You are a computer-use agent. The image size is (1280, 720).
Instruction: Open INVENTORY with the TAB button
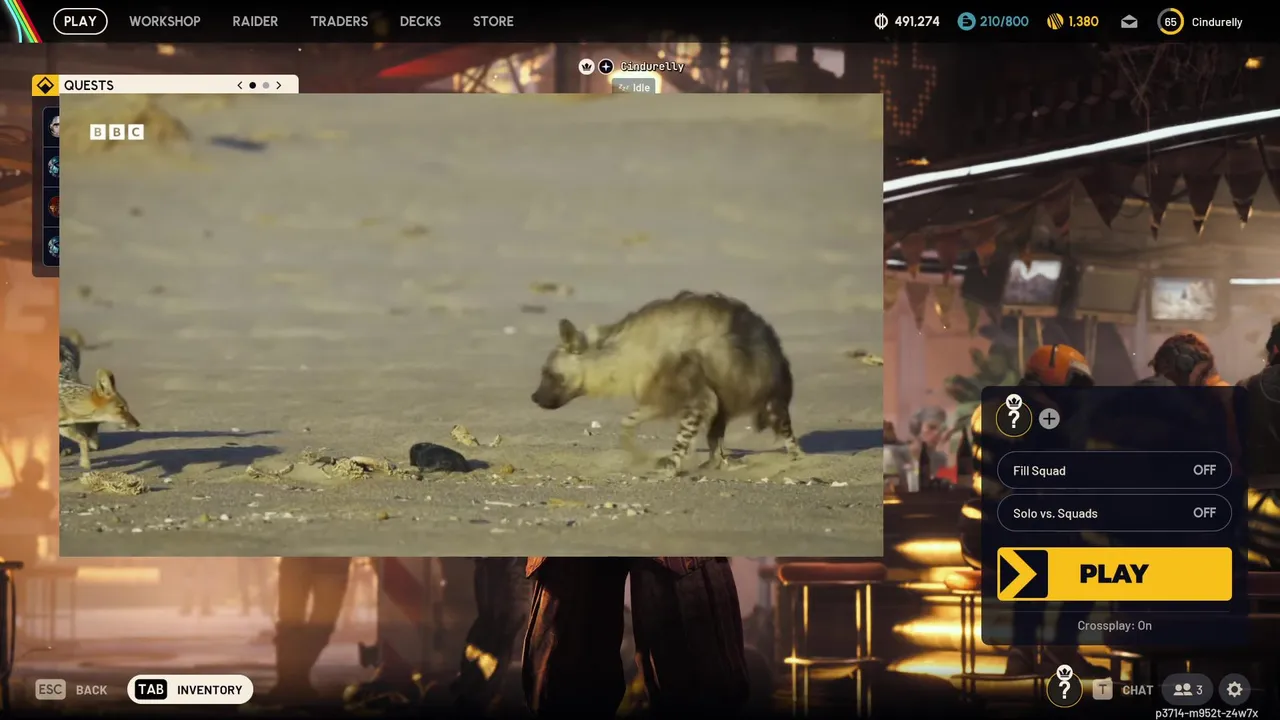coord(190,689)
